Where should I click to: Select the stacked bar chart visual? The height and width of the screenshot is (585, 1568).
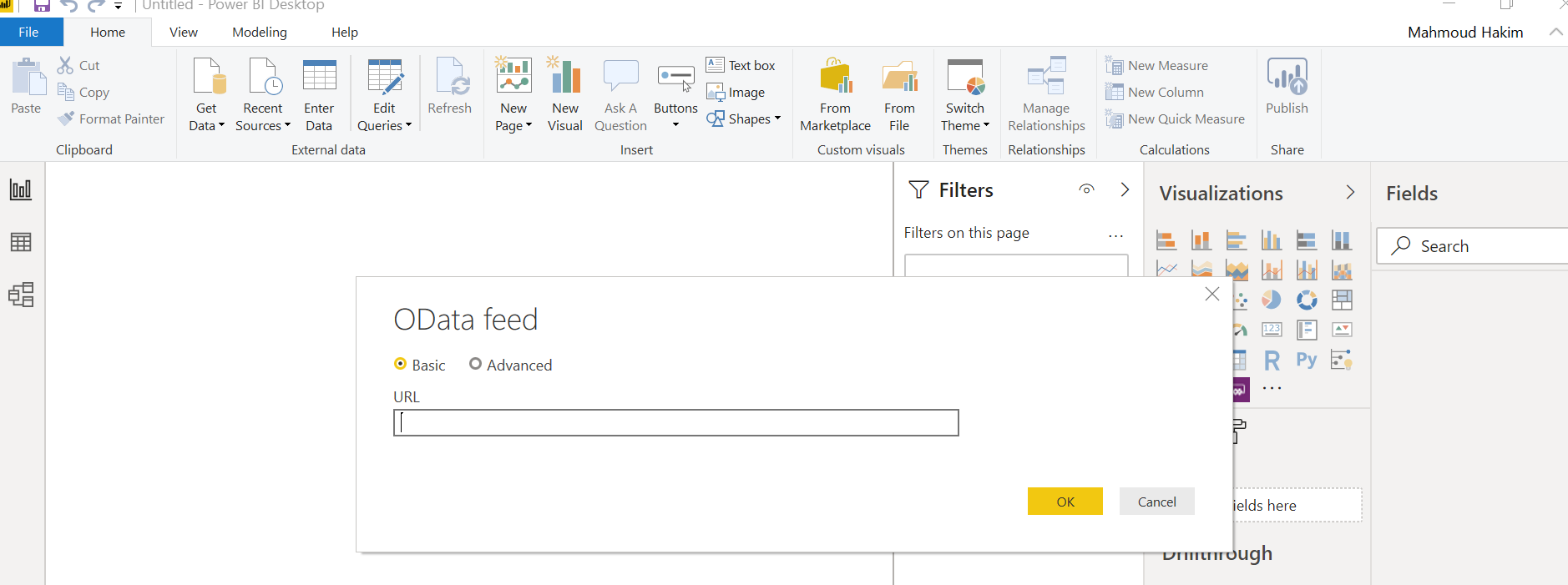click(x=1166, y=240)
